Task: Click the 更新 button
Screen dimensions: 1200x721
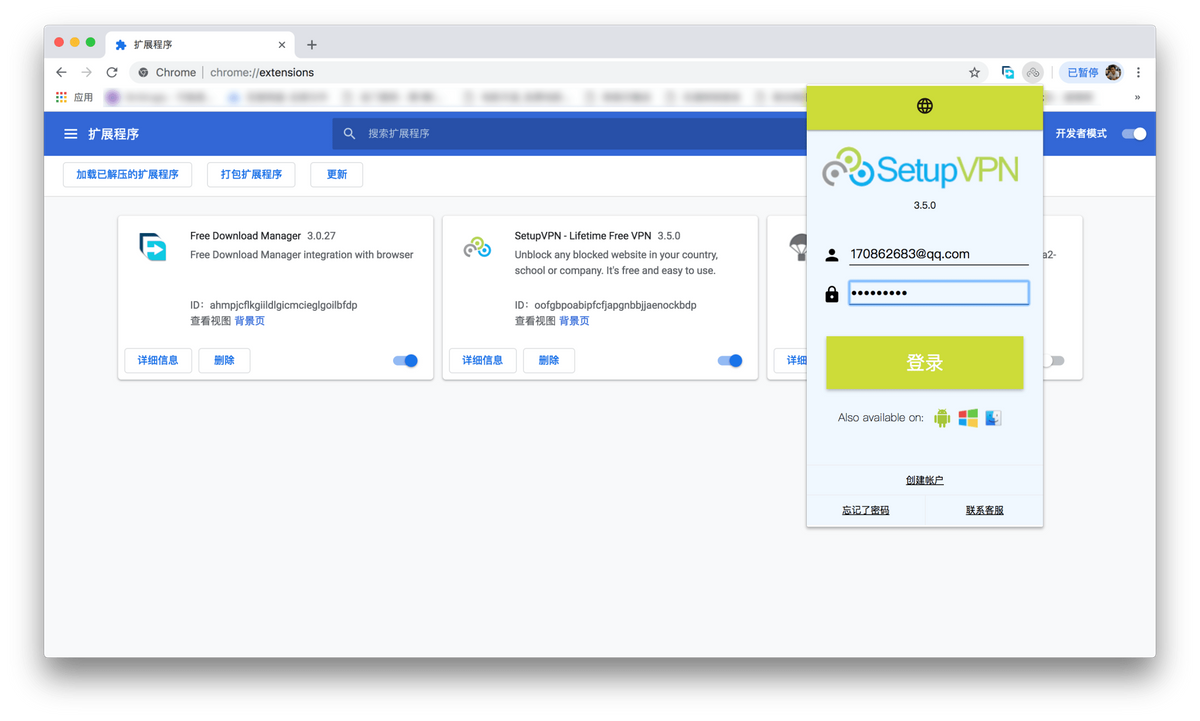Action: point(337,174)
